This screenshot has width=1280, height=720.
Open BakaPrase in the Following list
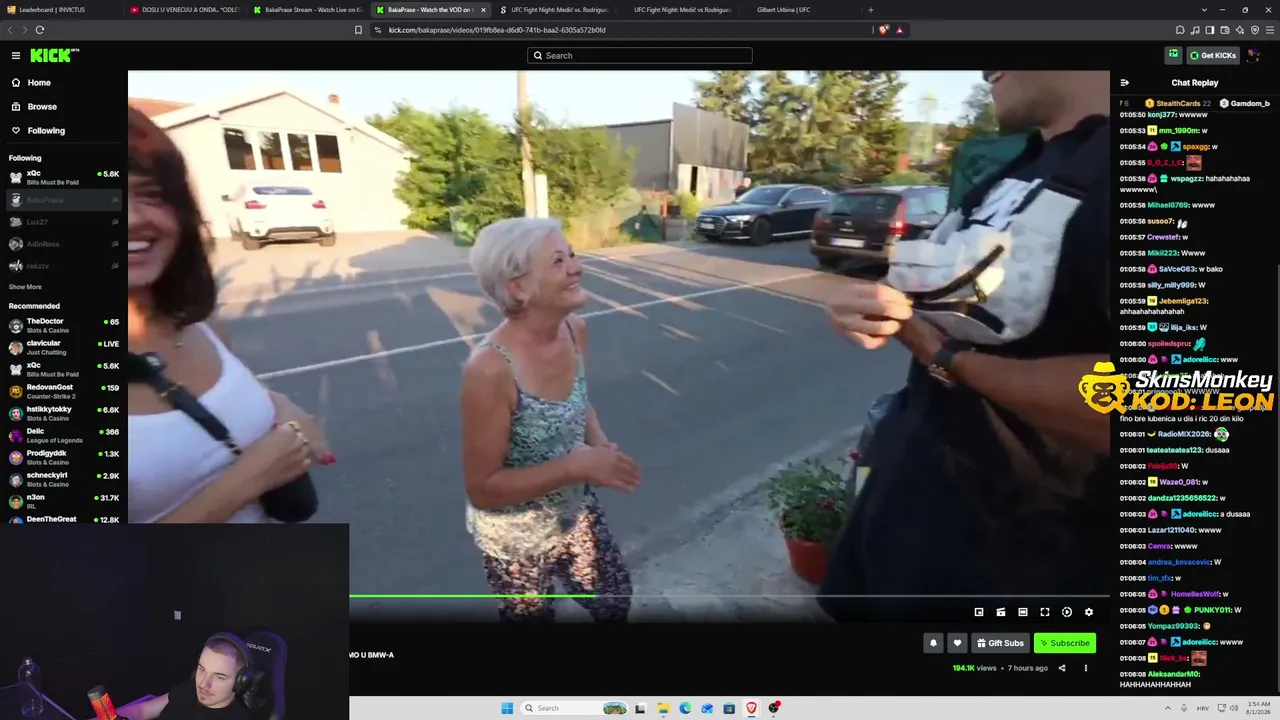click(x=64, y=200)
